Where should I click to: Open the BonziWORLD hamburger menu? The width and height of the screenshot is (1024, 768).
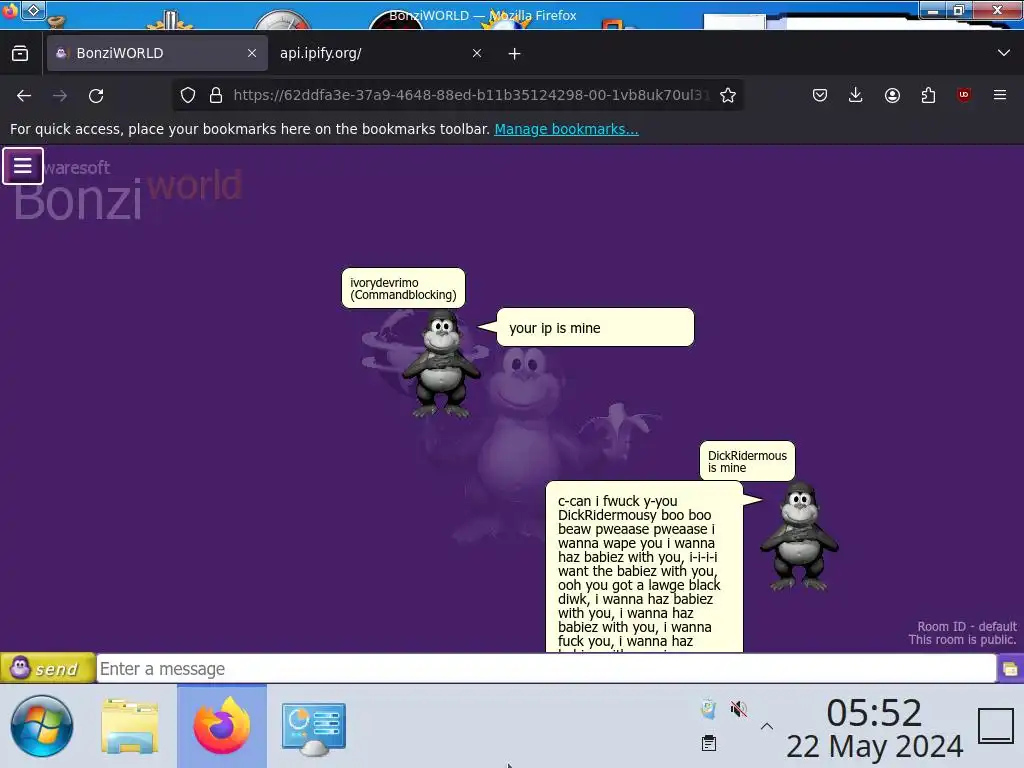[x=23, y=166]
